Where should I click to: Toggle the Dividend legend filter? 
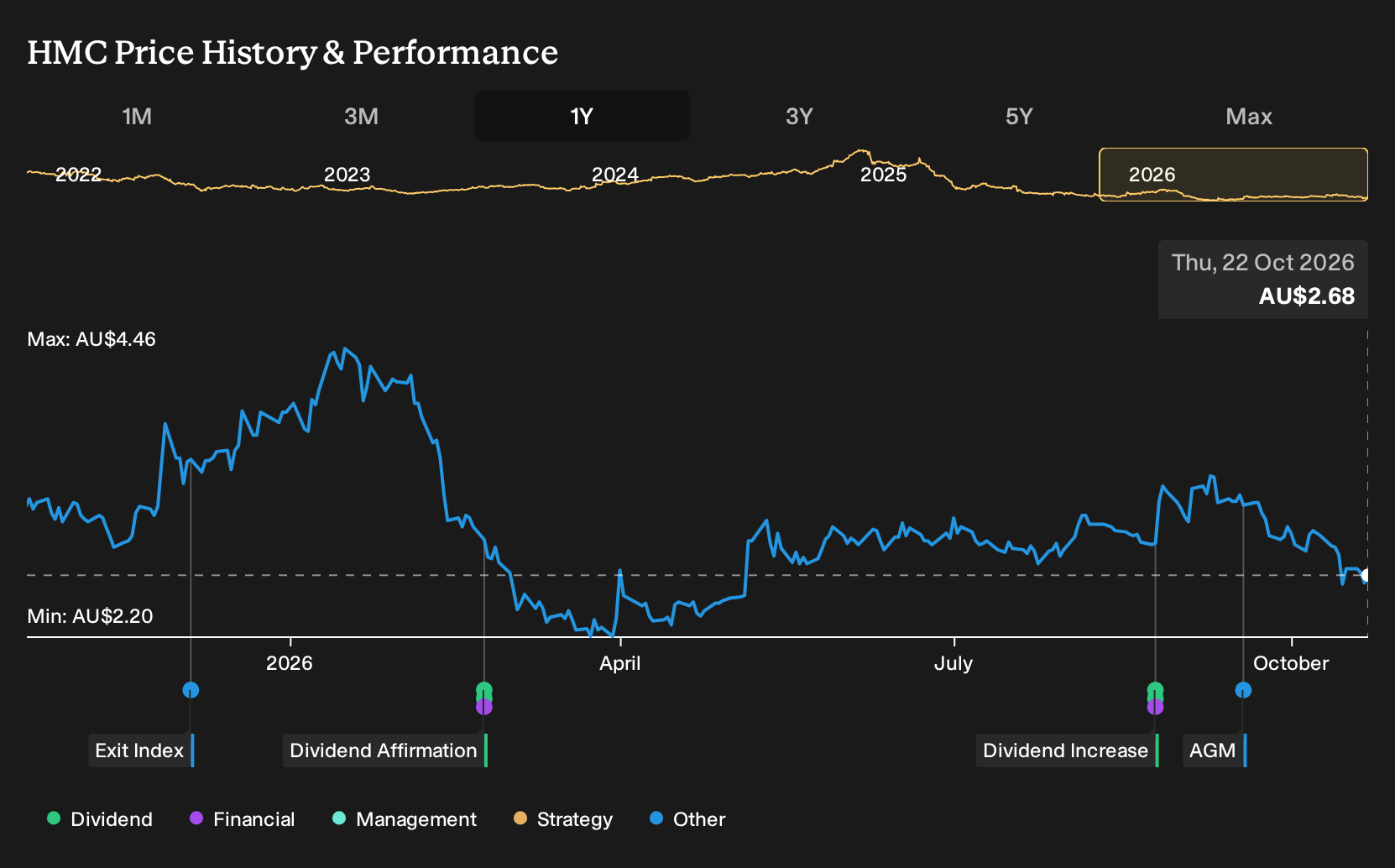tap(100, 819)
